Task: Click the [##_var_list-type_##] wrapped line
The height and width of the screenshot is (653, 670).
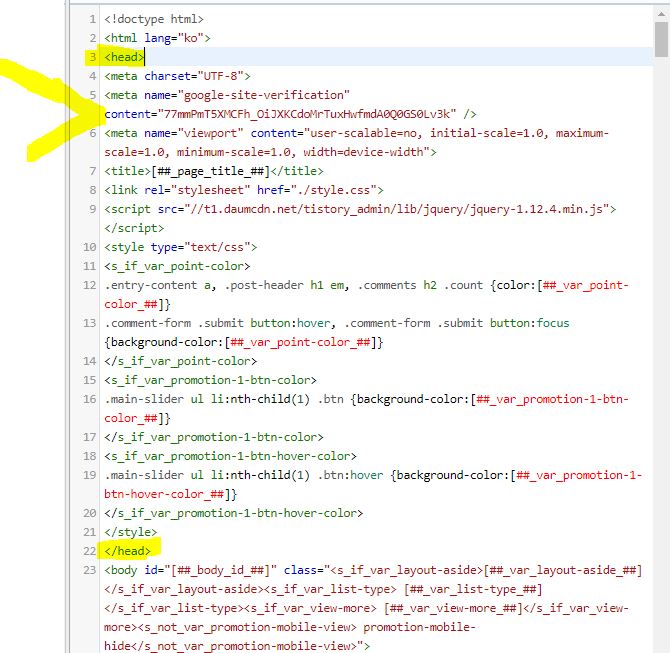Action: 323,589
